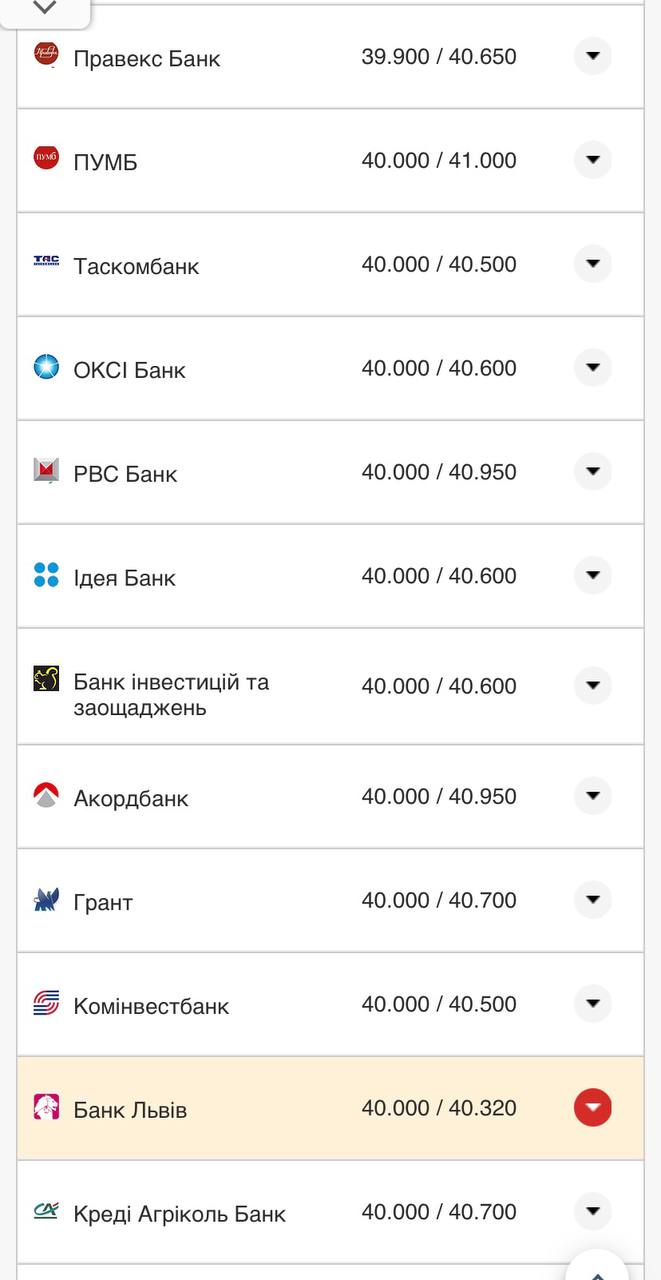This screenshot has width=661, height=1280.
Task: Open the Акордбанк bank name link
Action: click(x=131, y=798)
